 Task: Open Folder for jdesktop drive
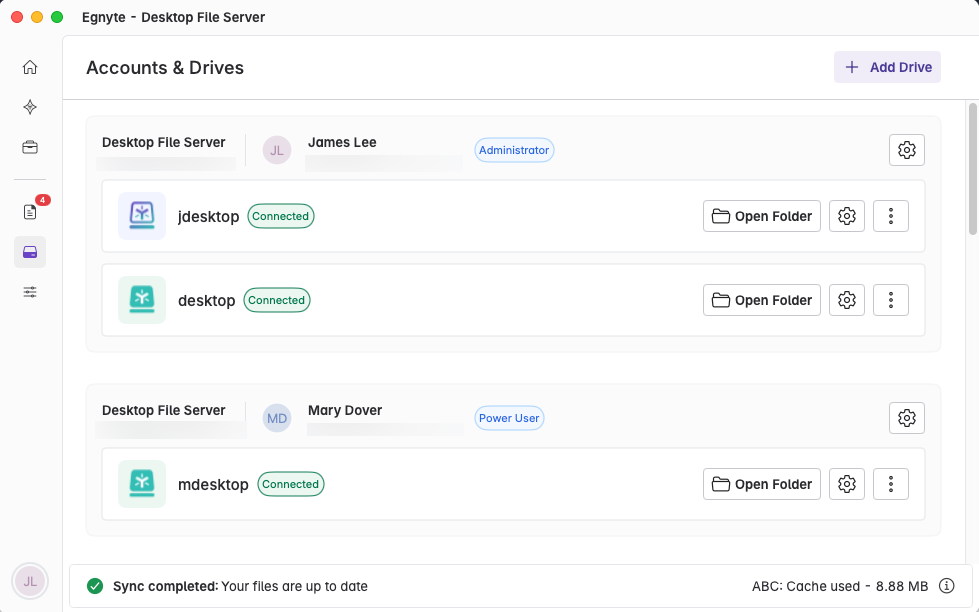(x=762, y=216)
